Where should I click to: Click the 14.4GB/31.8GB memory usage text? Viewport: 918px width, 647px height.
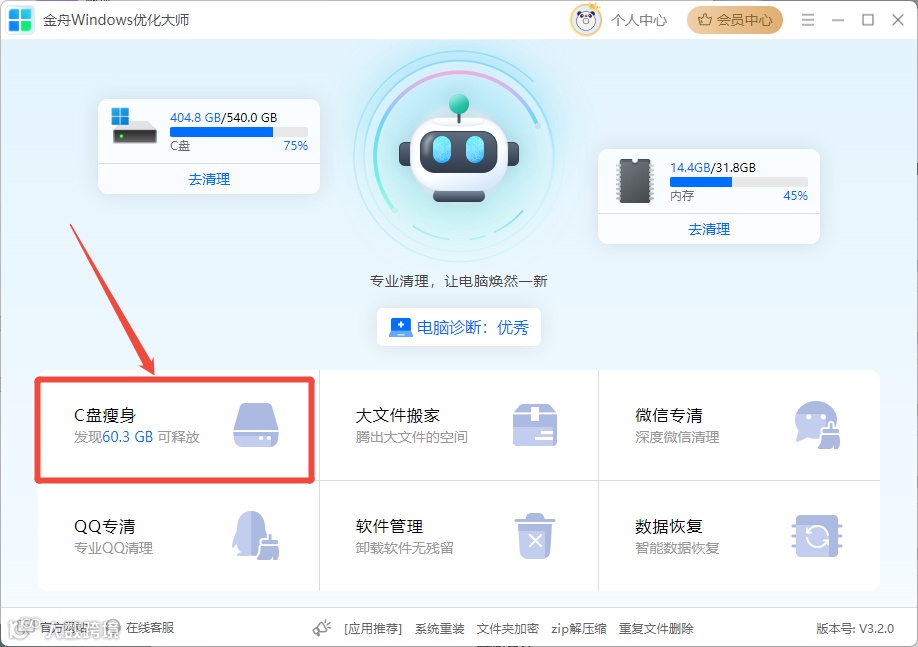713,167
